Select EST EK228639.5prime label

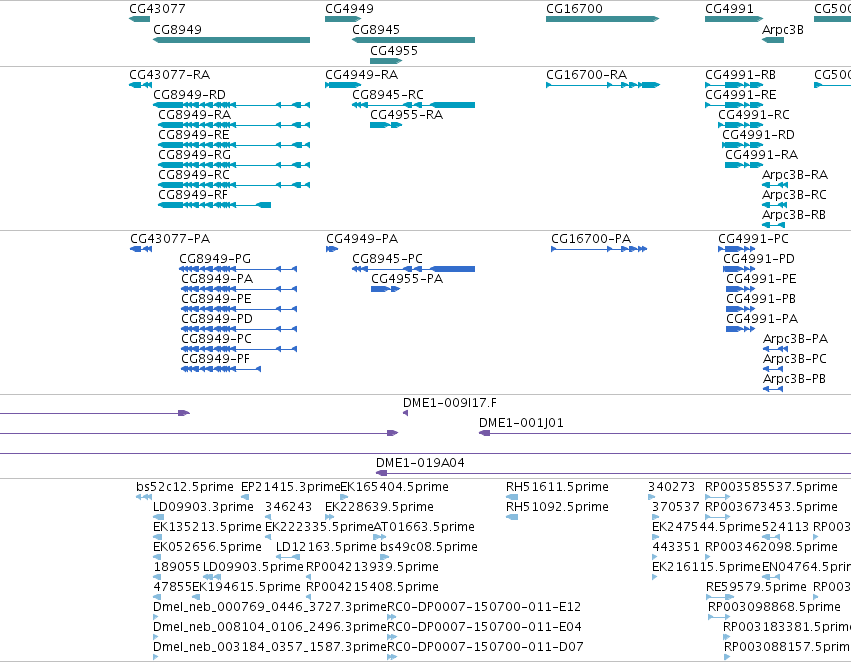pos(379,507)
